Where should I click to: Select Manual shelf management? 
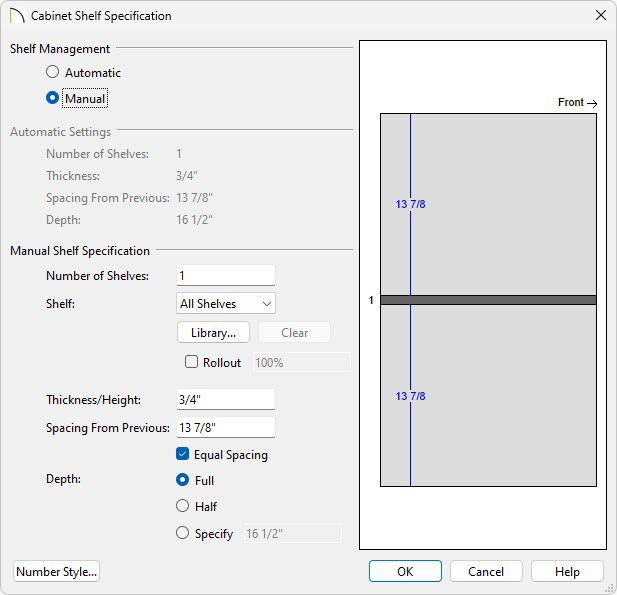52,98
